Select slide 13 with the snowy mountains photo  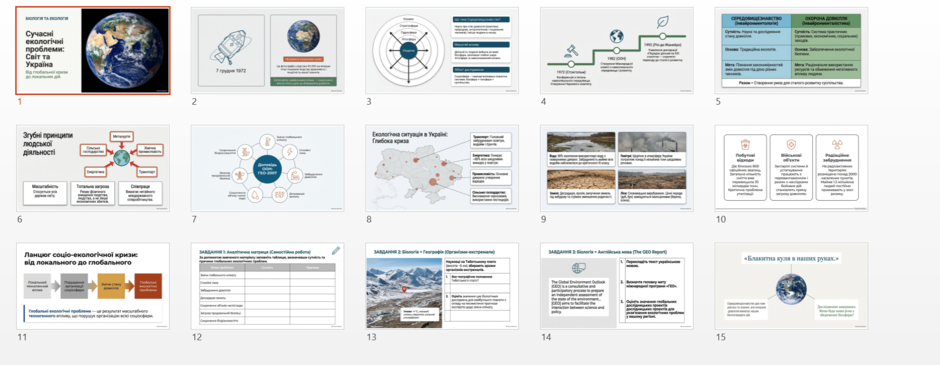(x=442, y=286)
